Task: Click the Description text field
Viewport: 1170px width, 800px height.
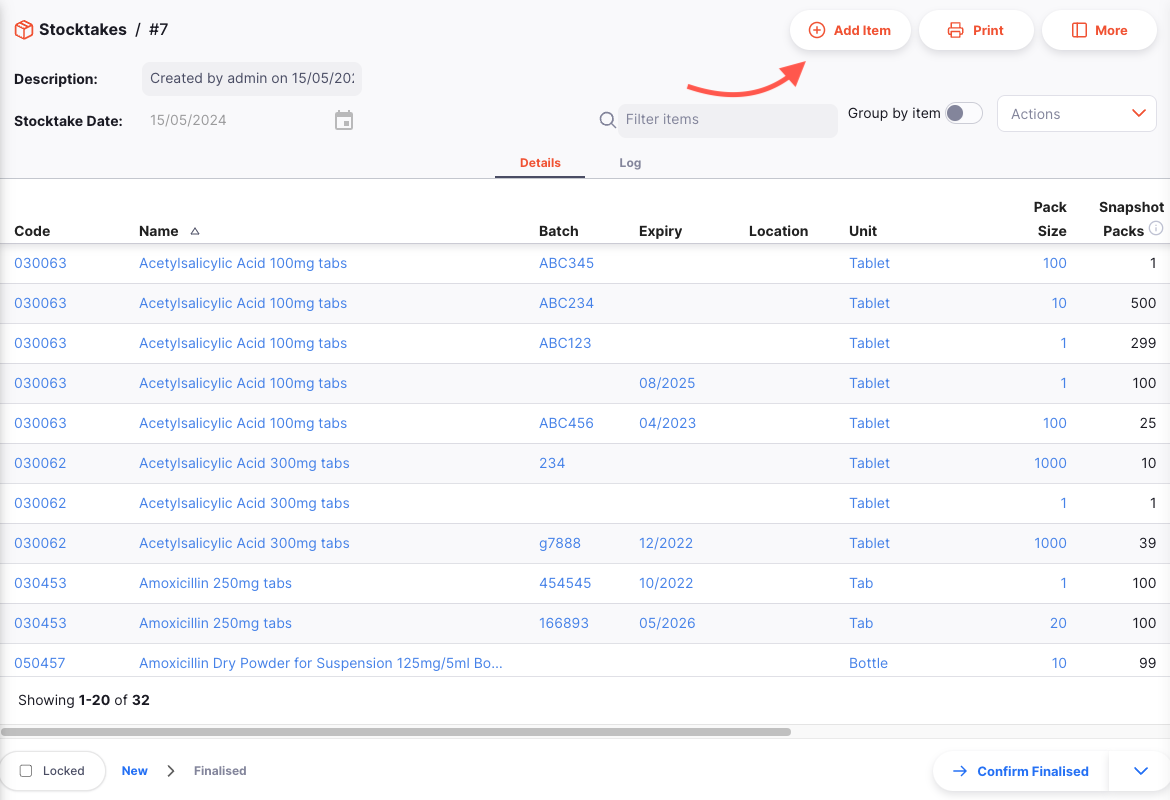Action: 252,78
